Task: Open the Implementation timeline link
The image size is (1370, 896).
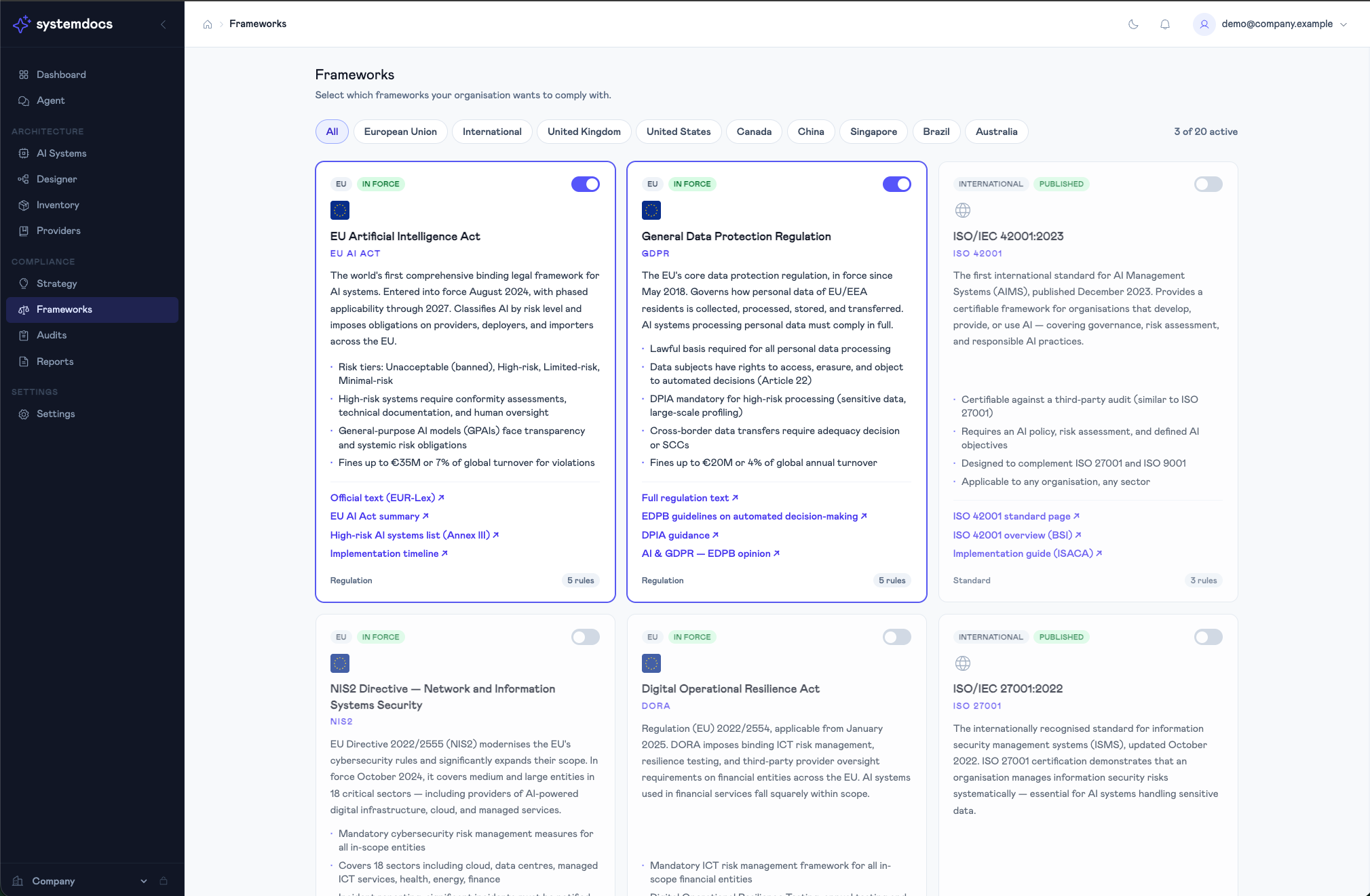Action: point(389,553)
